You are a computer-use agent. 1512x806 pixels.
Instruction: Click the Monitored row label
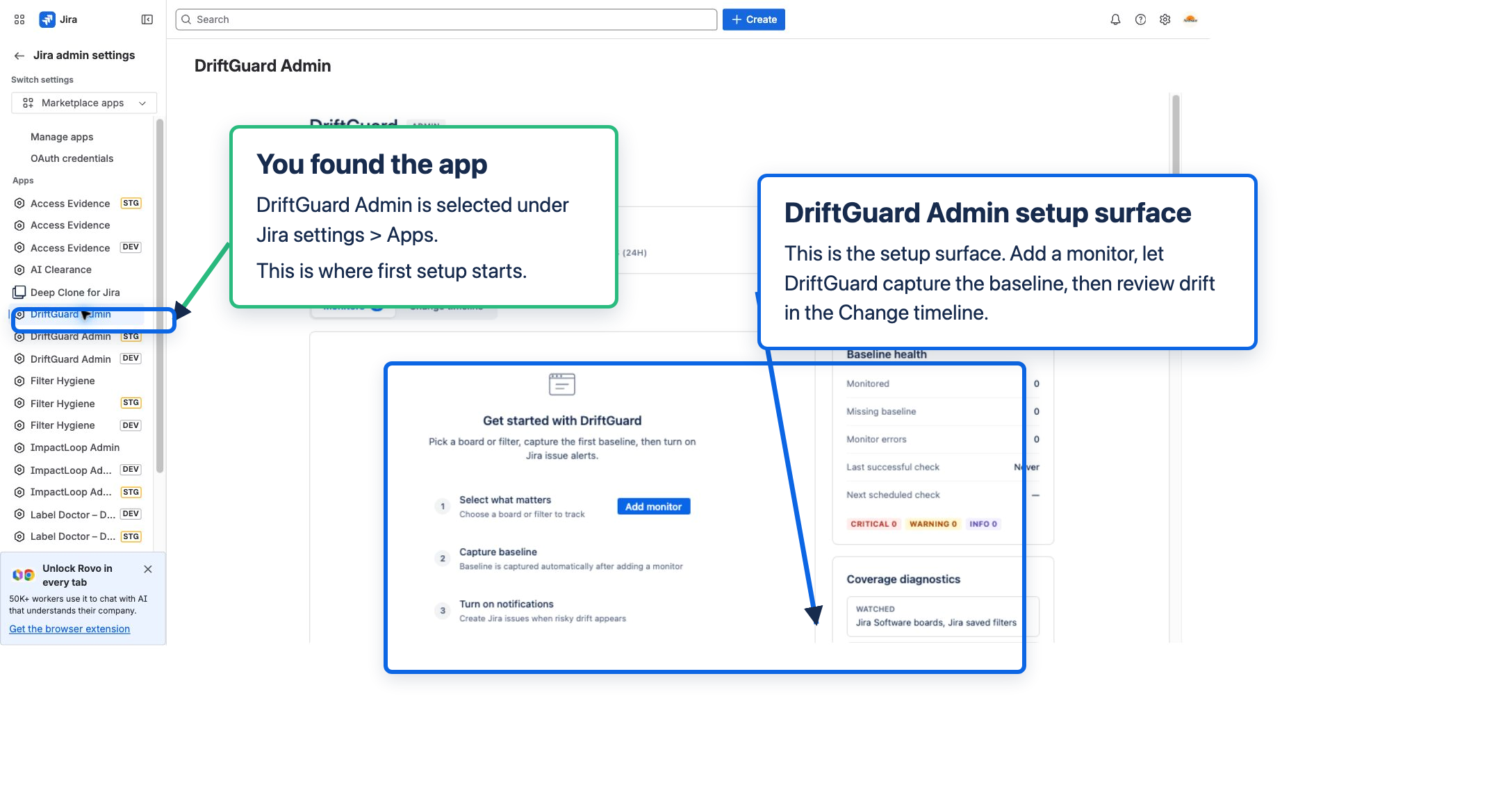[868, 384]
